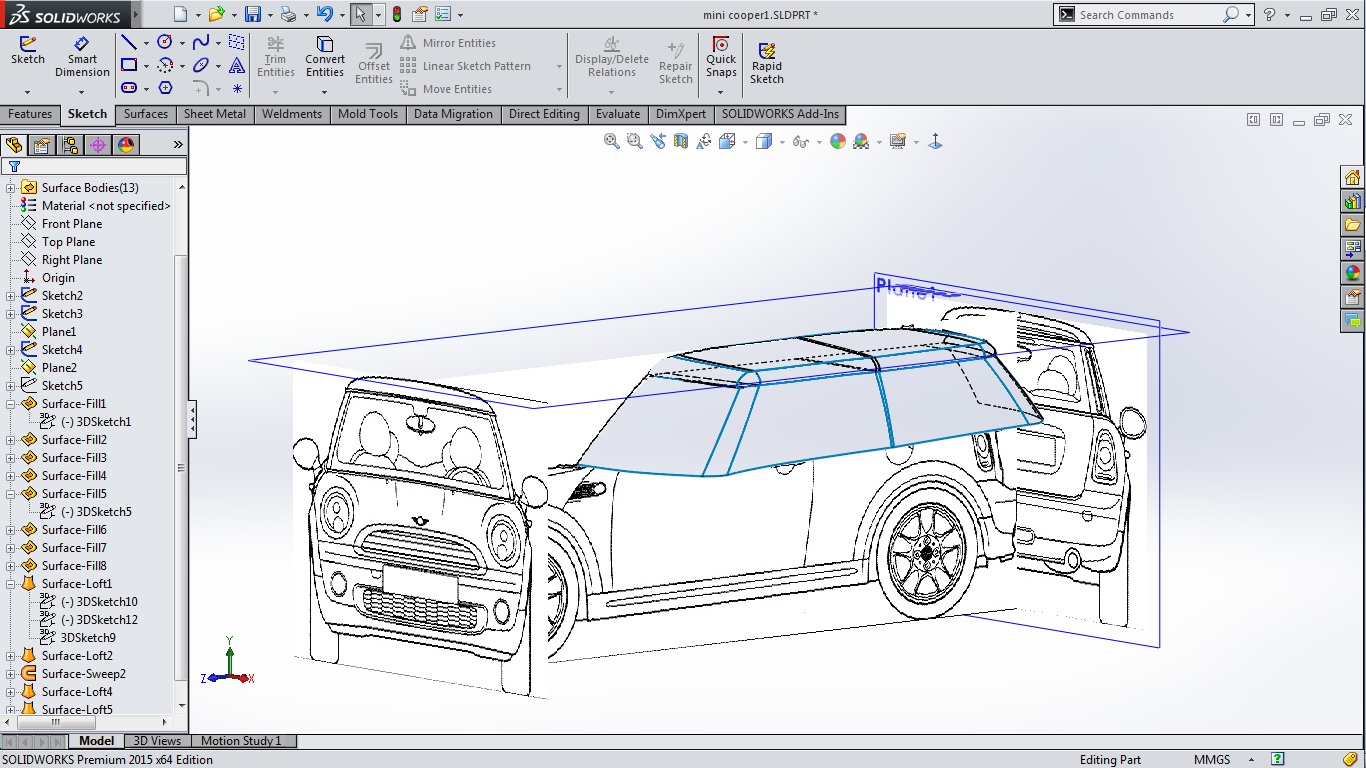Click the sketch Text tool icon
The width and height of the screenshot is (1366, 768).
[x=237, y=65]
